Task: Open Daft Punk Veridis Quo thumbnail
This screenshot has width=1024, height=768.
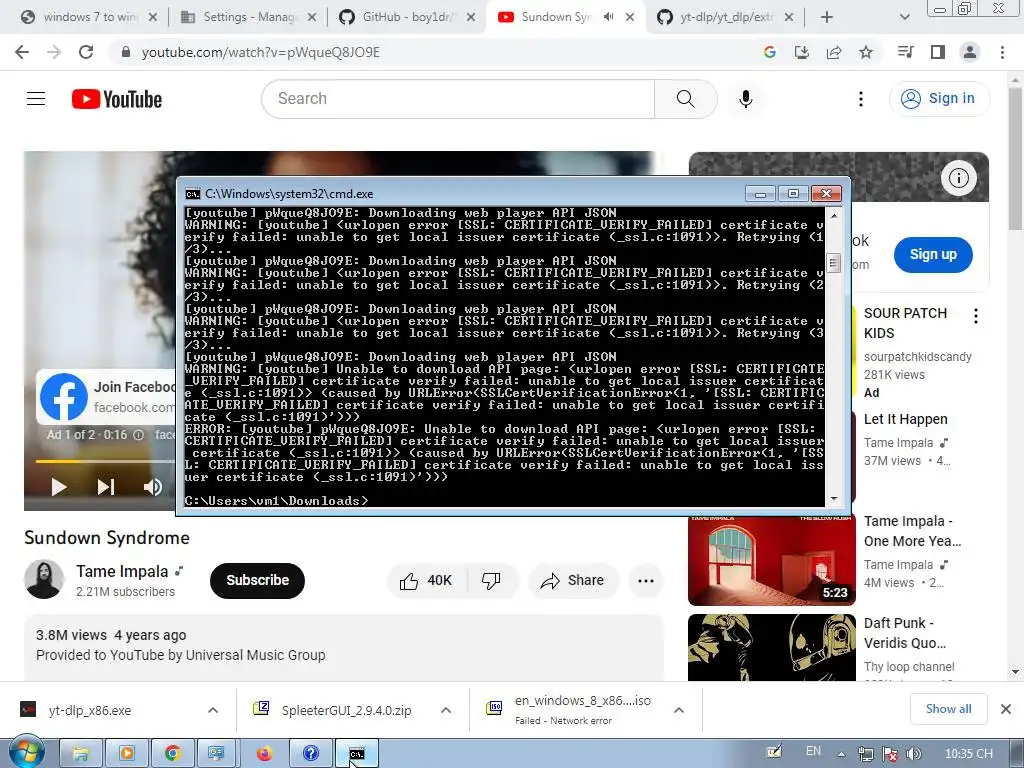Action: click(771, 647)
